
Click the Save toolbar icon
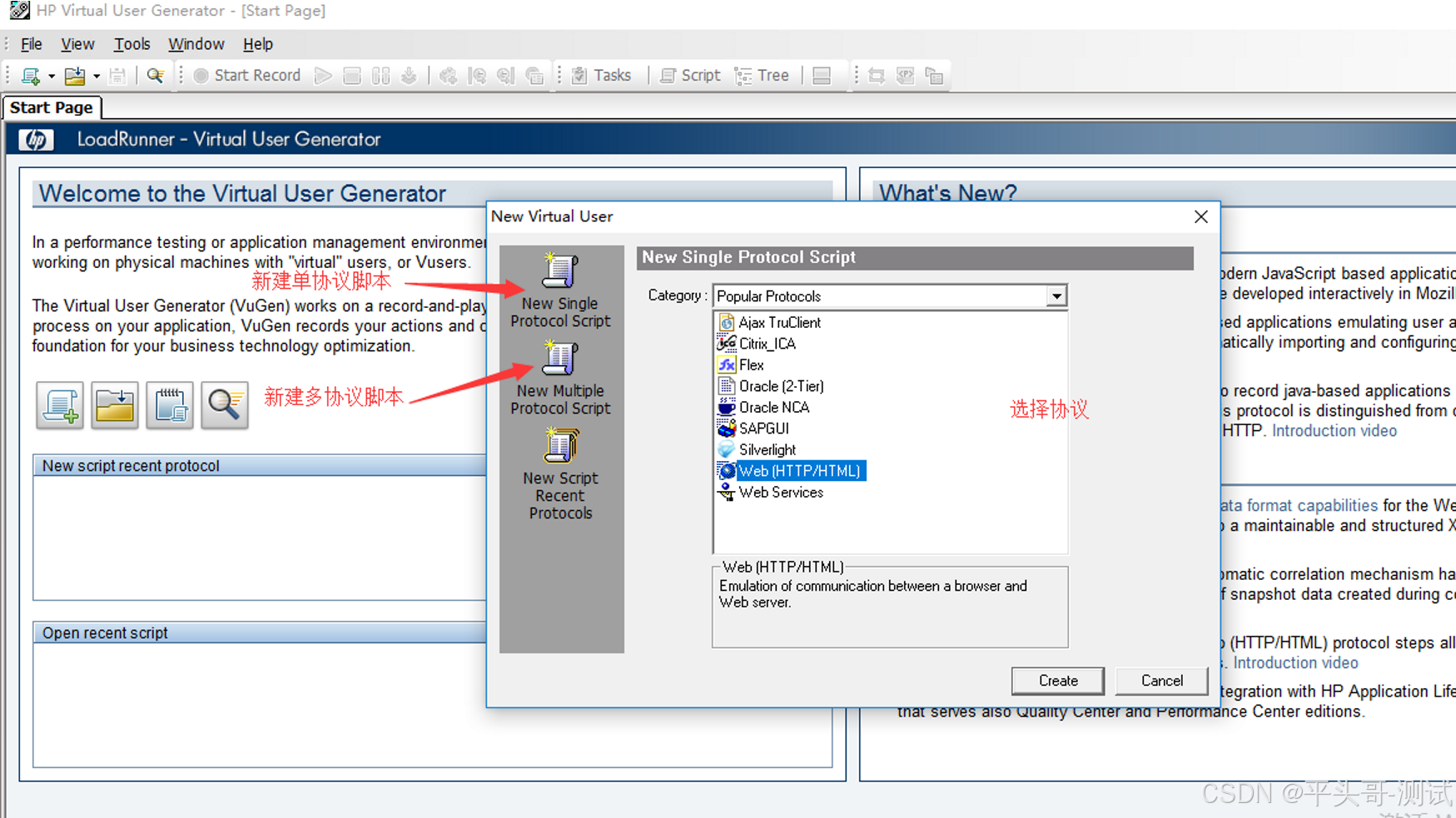coord(117,76)
